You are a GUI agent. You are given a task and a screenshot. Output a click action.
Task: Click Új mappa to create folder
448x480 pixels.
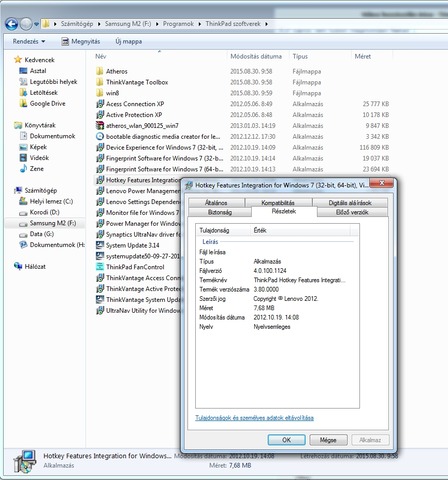click(x=129, y=41)
